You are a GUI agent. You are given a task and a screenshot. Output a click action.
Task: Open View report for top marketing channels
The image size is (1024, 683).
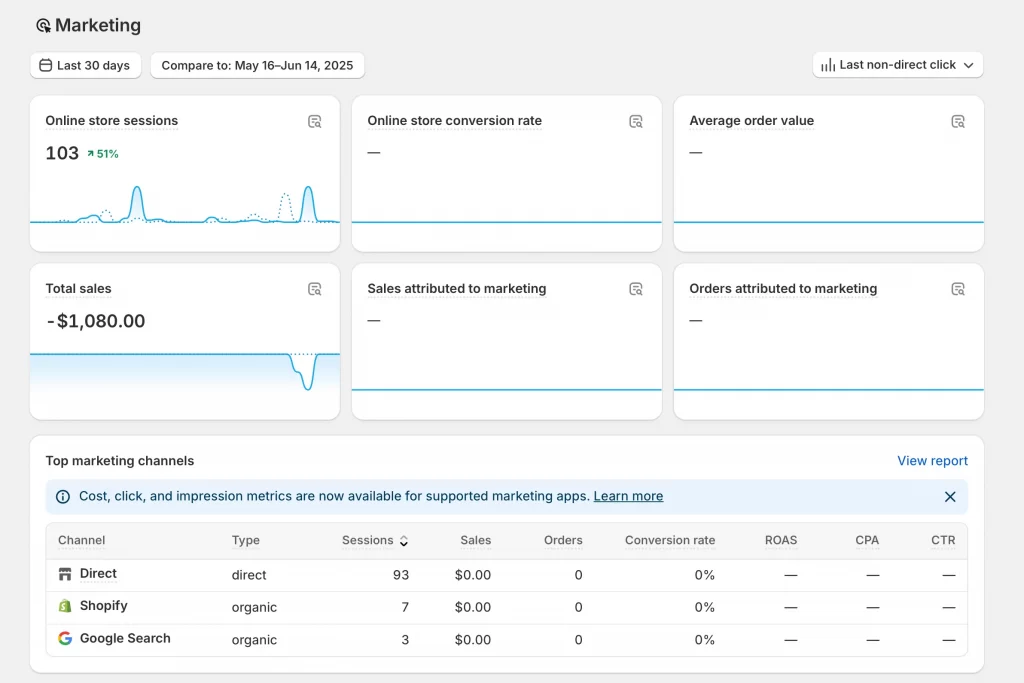[x=932, y=461]
